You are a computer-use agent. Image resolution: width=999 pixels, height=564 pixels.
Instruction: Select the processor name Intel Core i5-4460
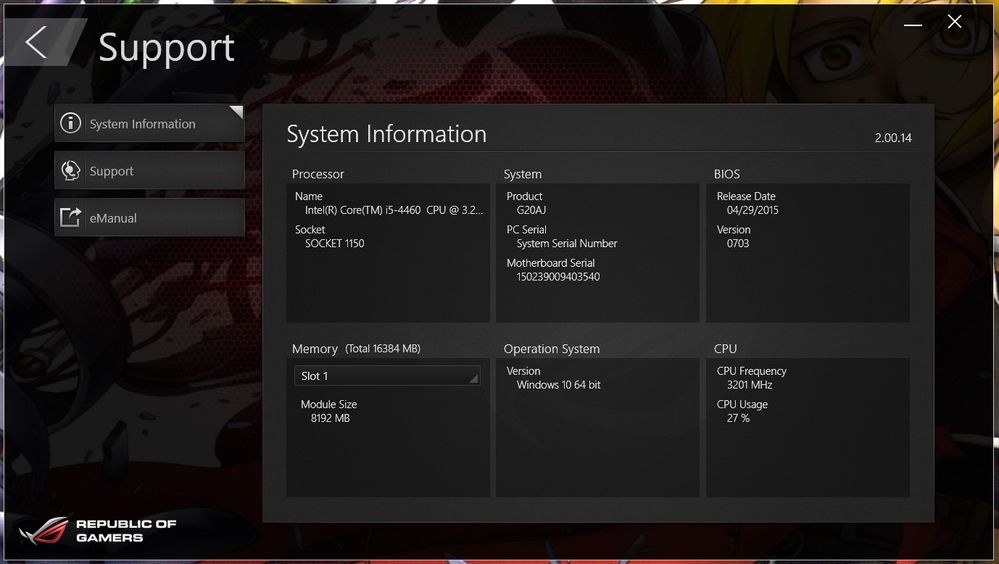pos(394,210)
